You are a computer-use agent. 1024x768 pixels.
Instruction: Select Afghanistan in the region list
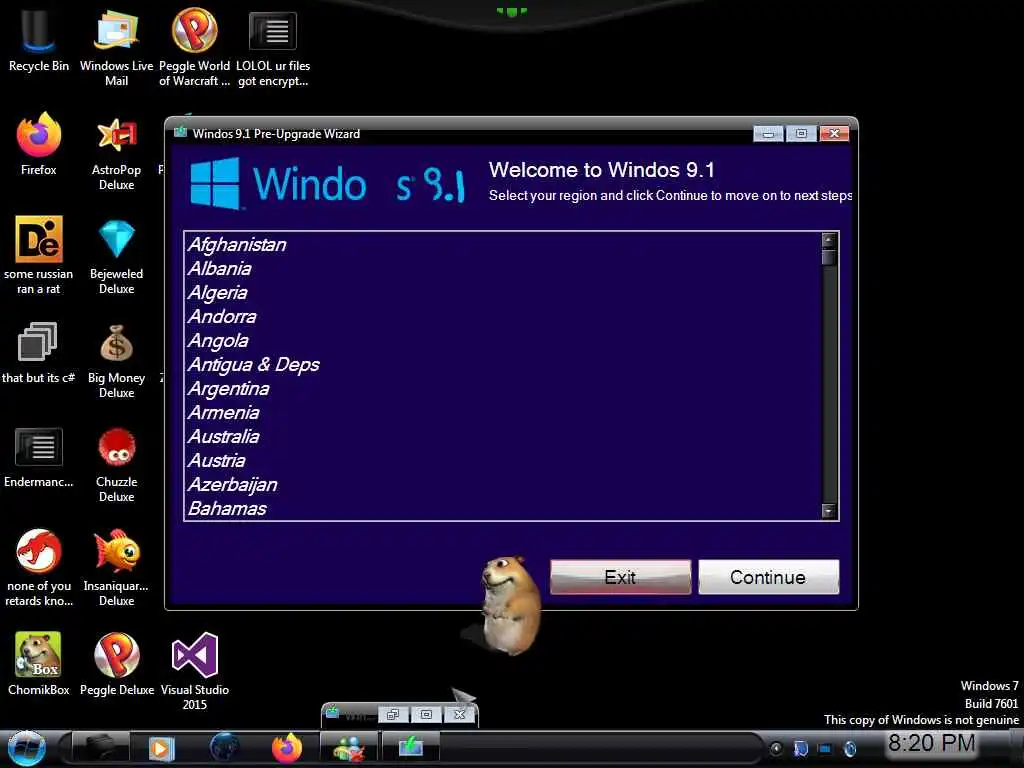(x=502, y=245)
